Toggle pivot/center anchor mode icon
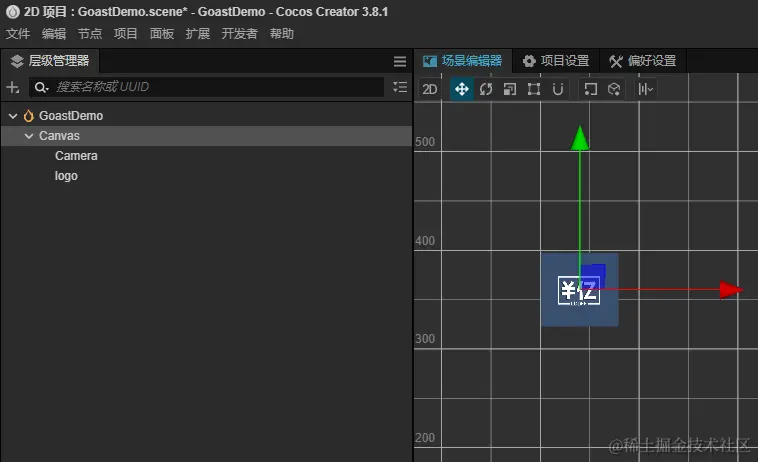Viewport: 758px width, 462px height. pos(590,89)
